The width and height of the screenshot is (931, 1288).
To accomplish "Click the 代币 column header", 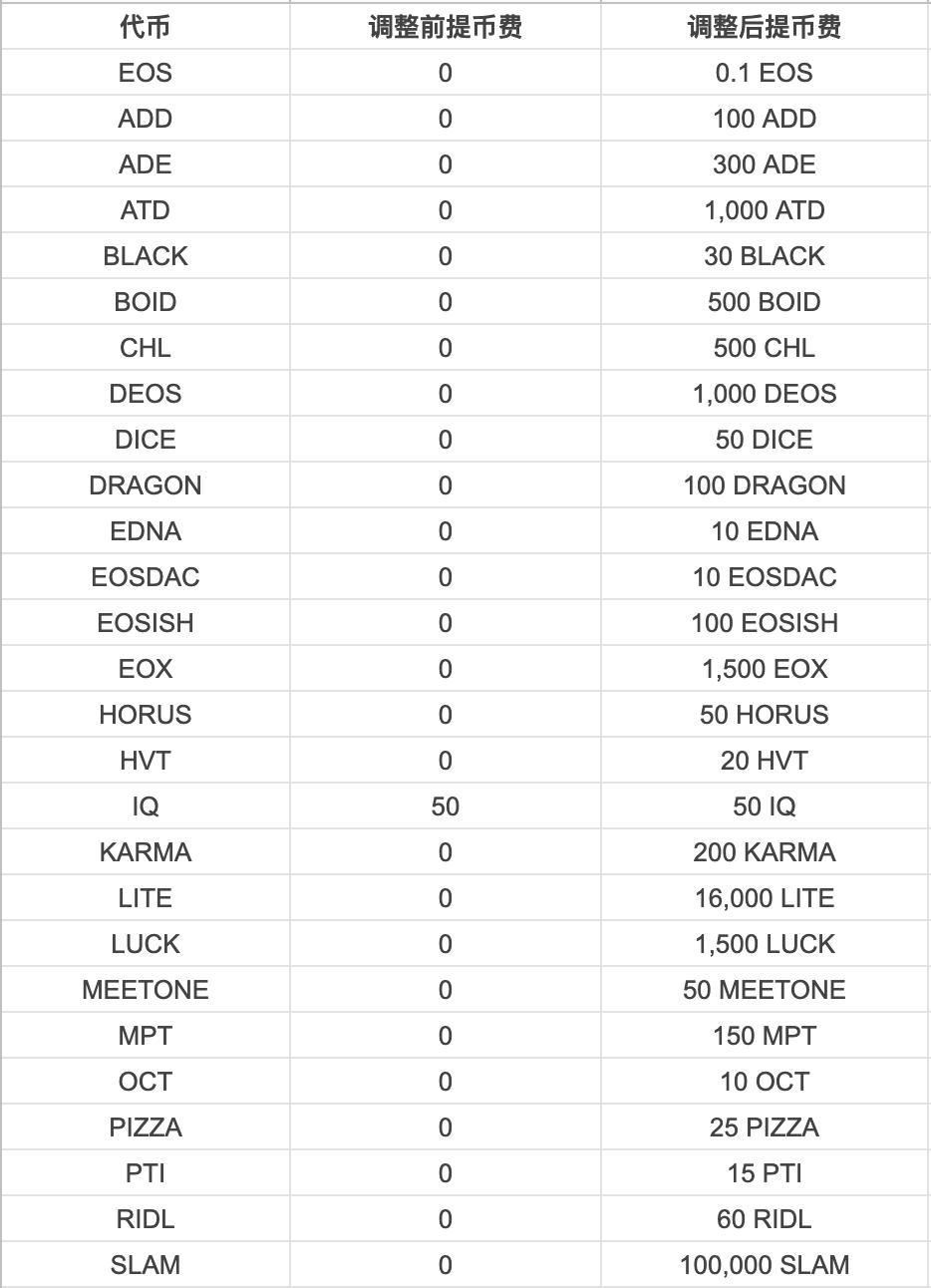I will (146, 27).
